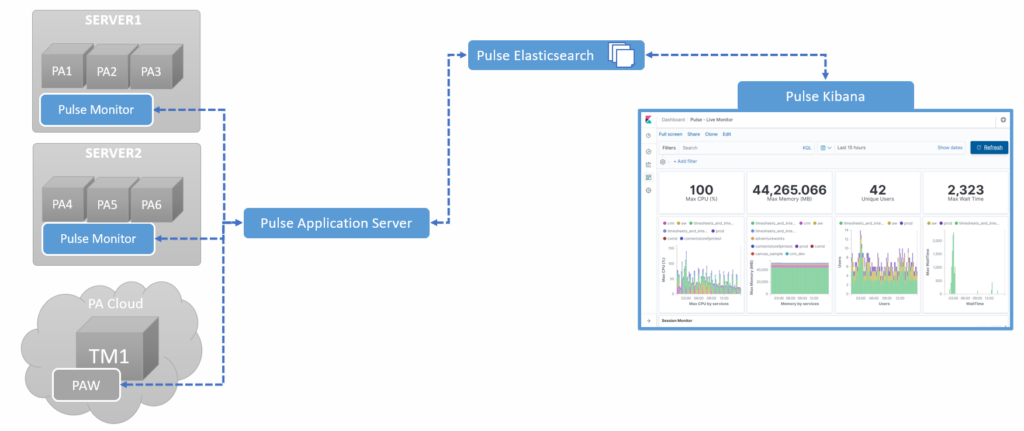Click the 44,265.066 Max Memory metric
Screen dimensions: 1024x431
(x=789, y=192)
